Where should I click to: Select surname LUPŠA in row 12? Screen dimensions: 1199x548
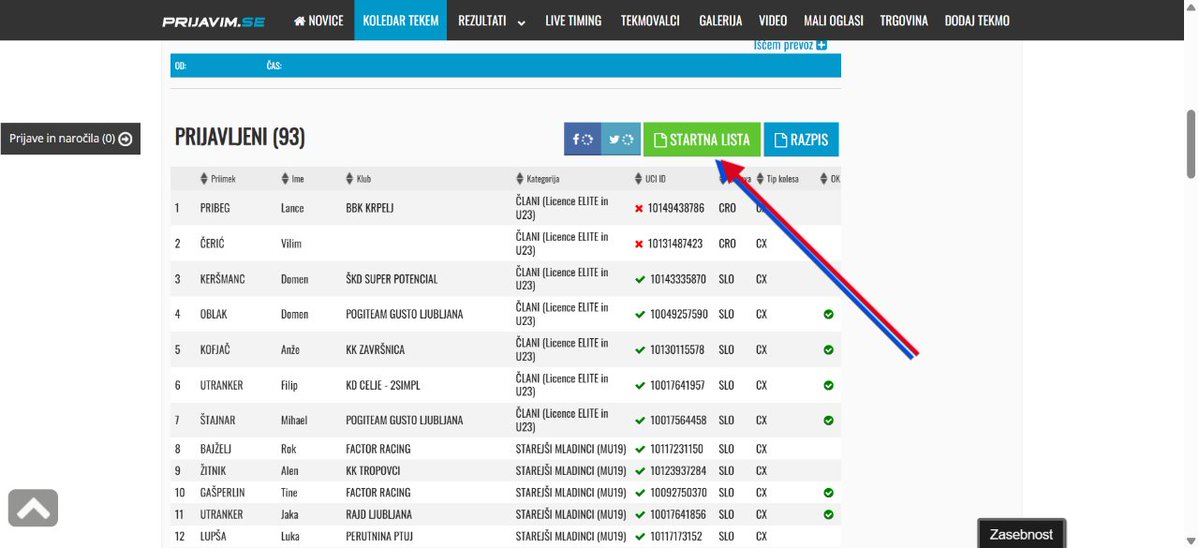[x=213, y=537]
